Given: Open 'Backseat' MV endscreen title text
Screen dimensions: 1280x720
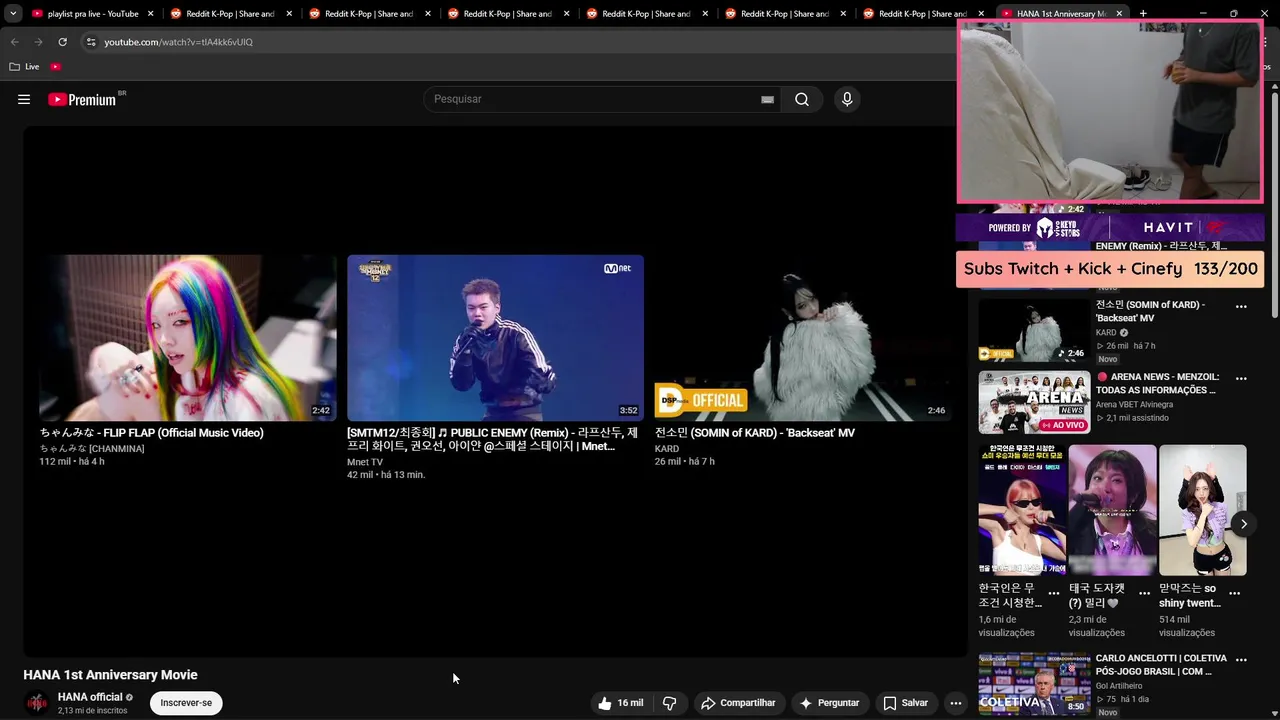Looking at the screenshot, I should click(755, 433).
